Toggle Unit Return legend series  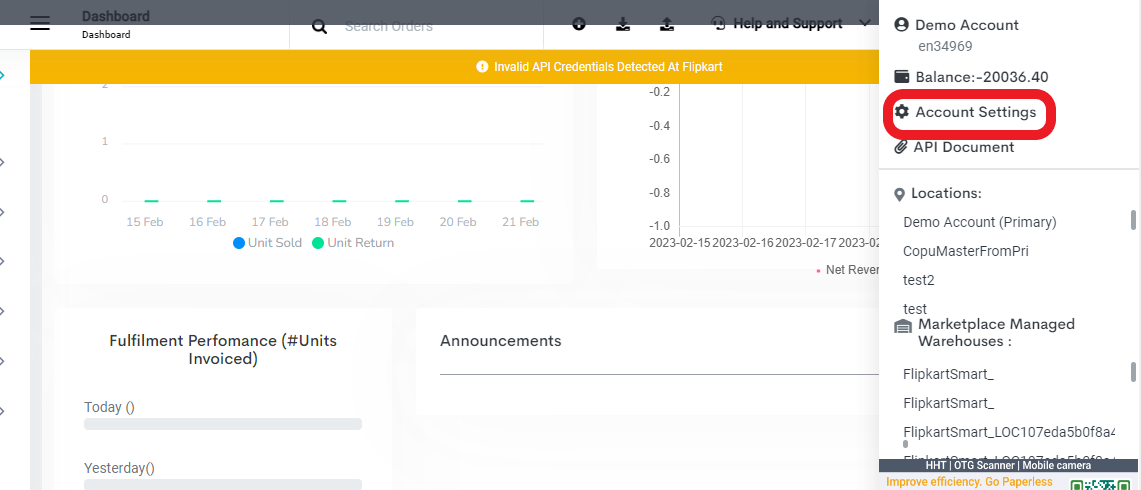[353, 243]
